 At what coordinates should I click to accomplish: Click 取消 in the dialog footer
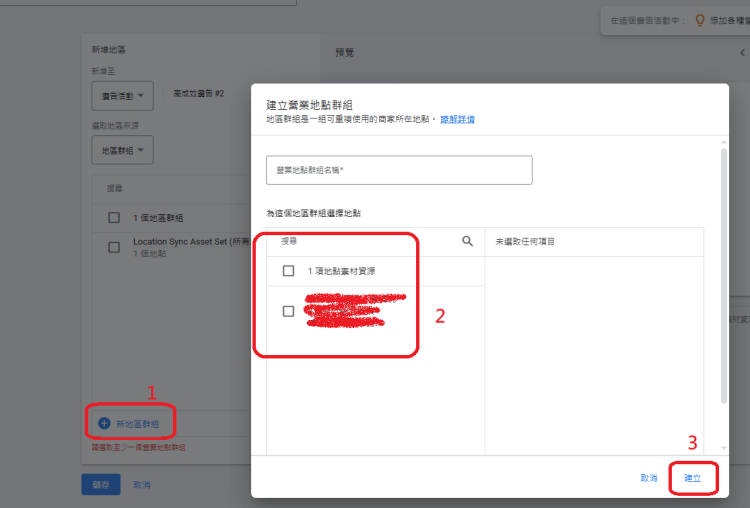[x=649, y=478]
